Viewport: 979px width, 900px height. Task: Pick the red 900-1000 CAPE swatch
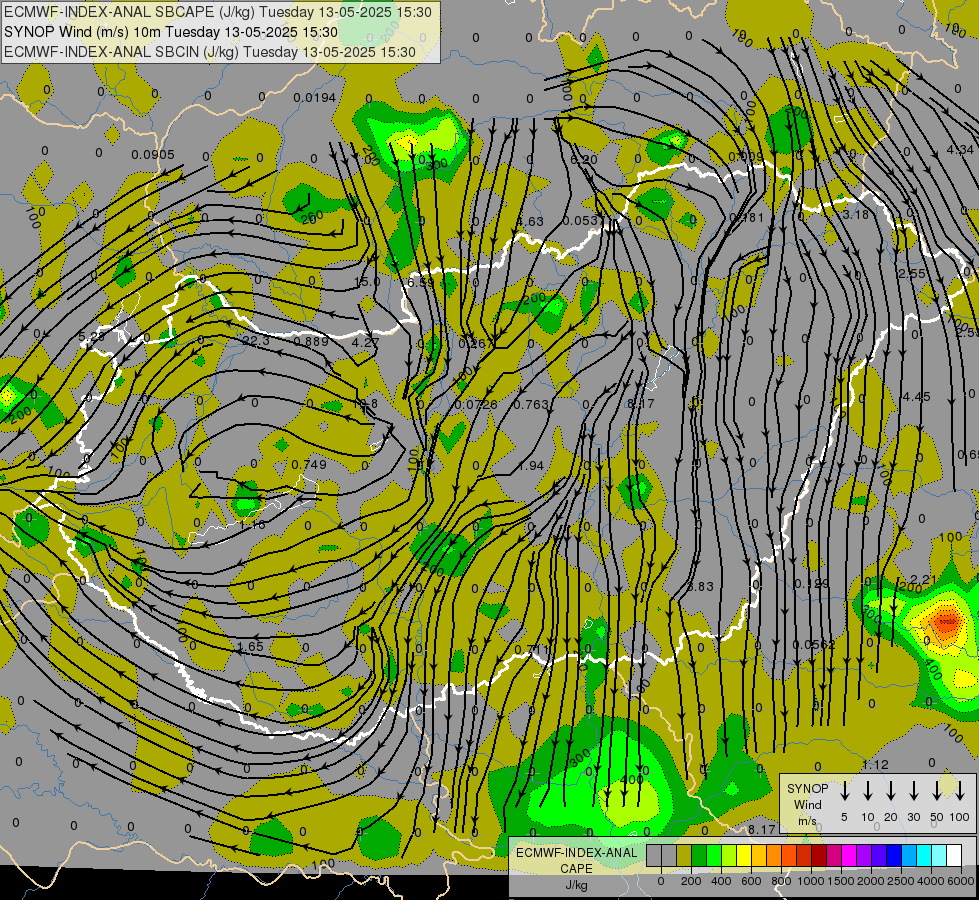pos(804,856)
